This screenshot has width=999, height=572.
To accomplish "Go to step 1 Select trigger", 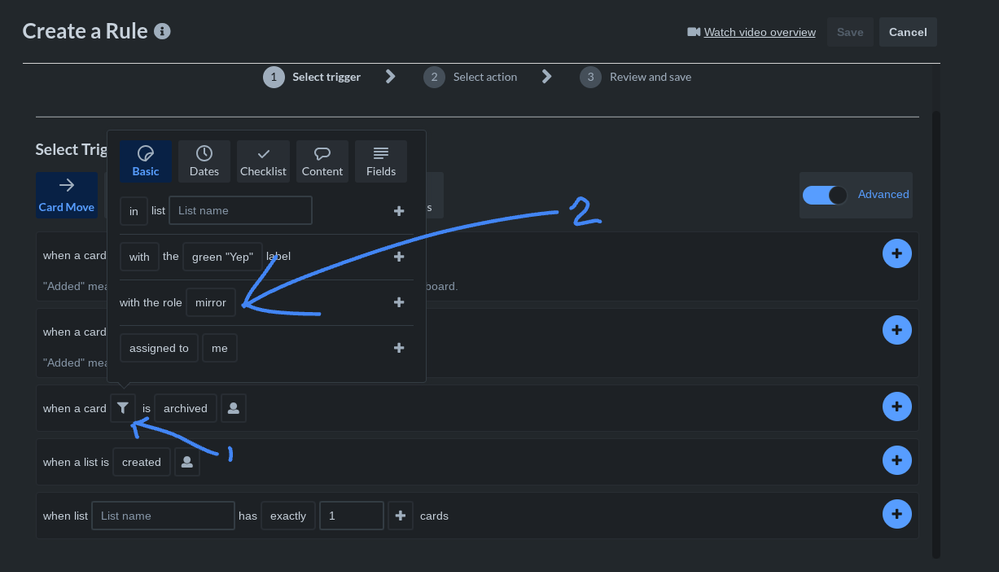I will click(312, 77).
